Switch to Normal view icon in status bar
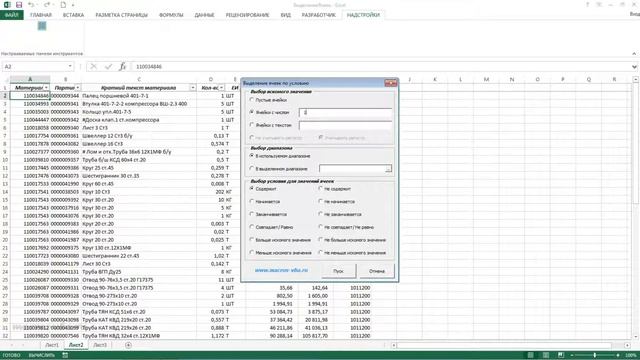This screenshot has height=360, width=640. coord(531,355)
